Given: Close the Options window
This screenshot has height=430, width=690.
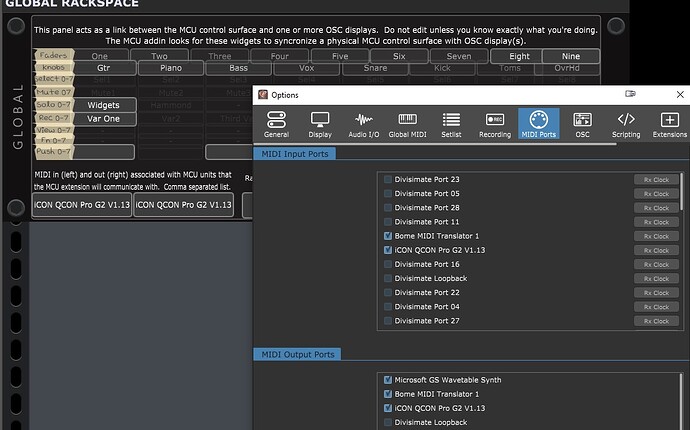Looking at the screenshot, I should (680, 94).
